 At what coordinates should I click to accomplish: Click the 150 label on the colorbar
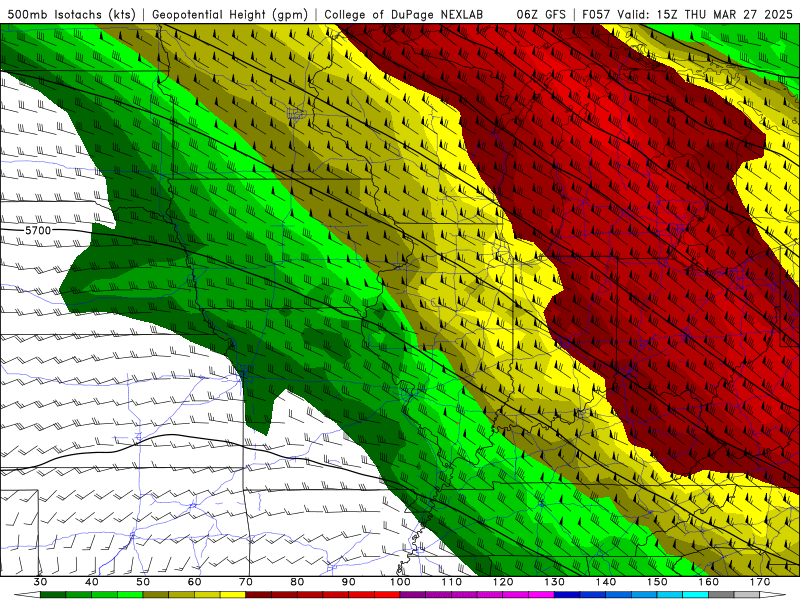[657, 582]
